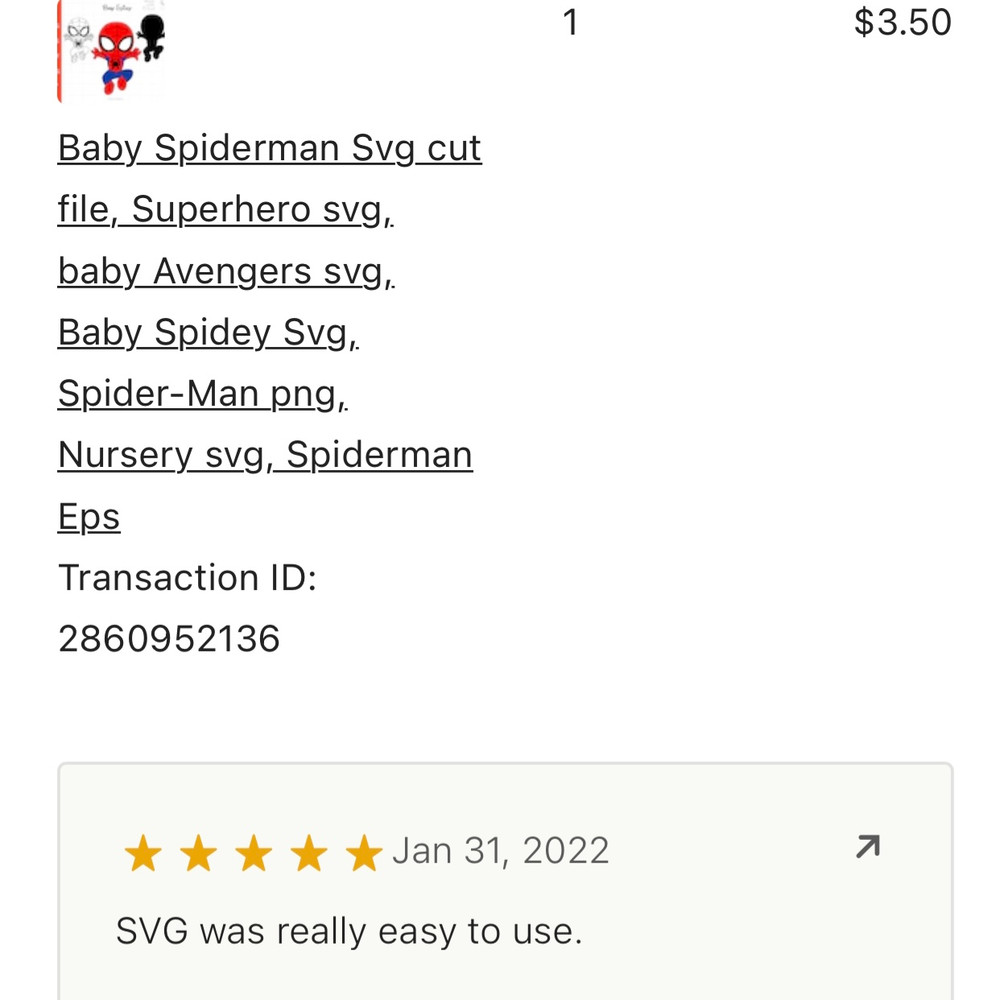Viewport: 1000px width, 1000px height.
Task: Click the "Transaction ID:" label
Action: [x=187, y=578]
